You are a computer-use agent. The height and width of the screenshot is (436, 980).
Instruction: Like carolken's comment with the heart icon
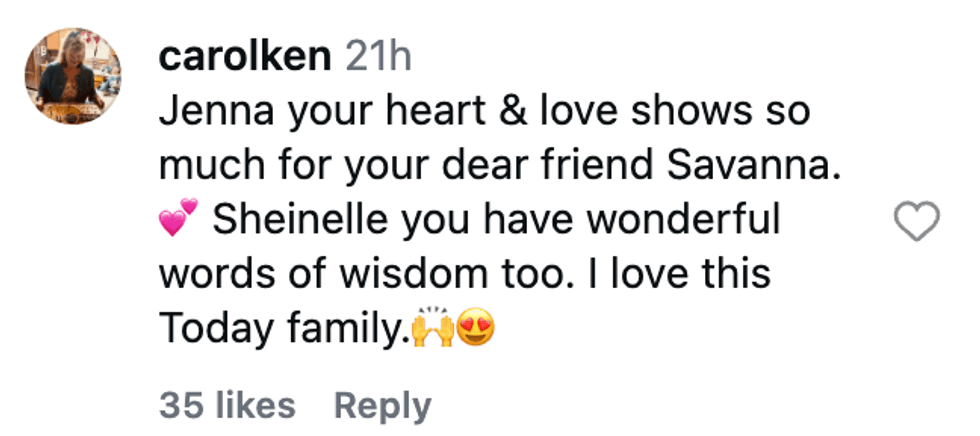point(916,221)
